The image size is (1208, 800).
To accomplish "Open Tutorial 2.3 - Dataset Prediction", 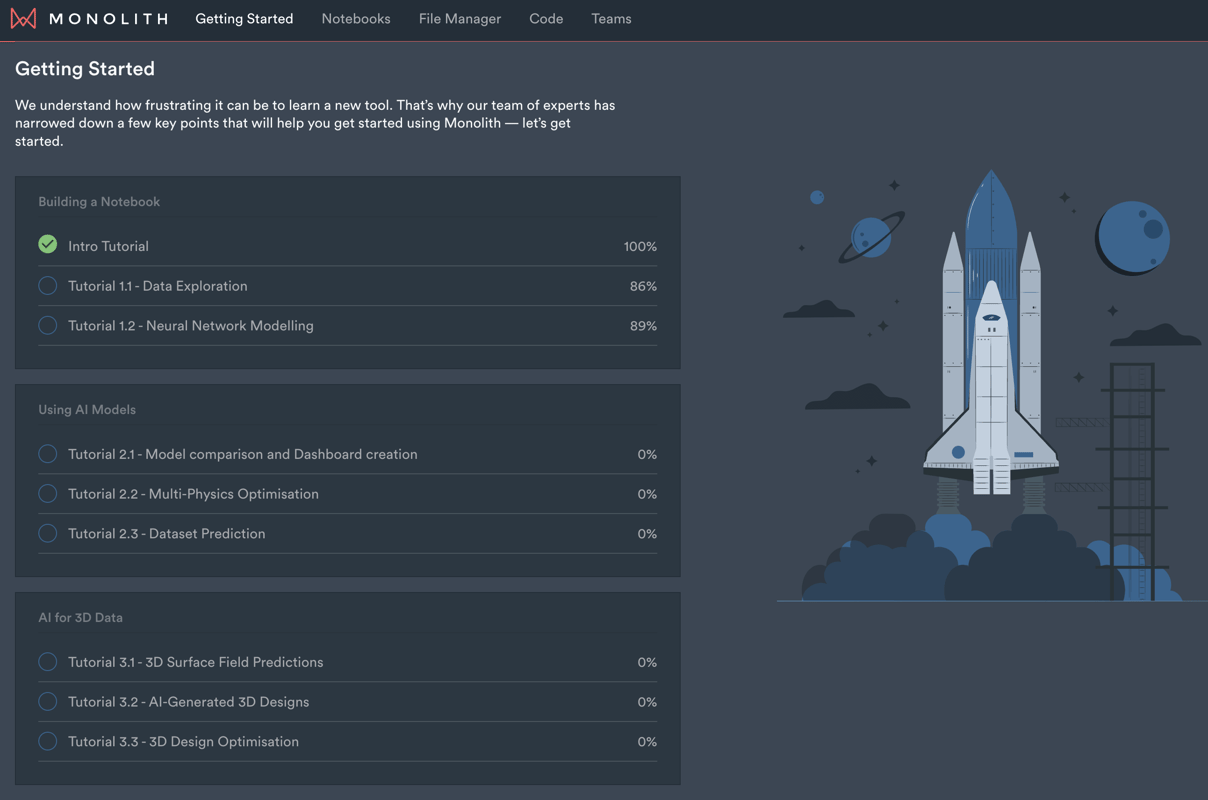I will click(166, 533).
